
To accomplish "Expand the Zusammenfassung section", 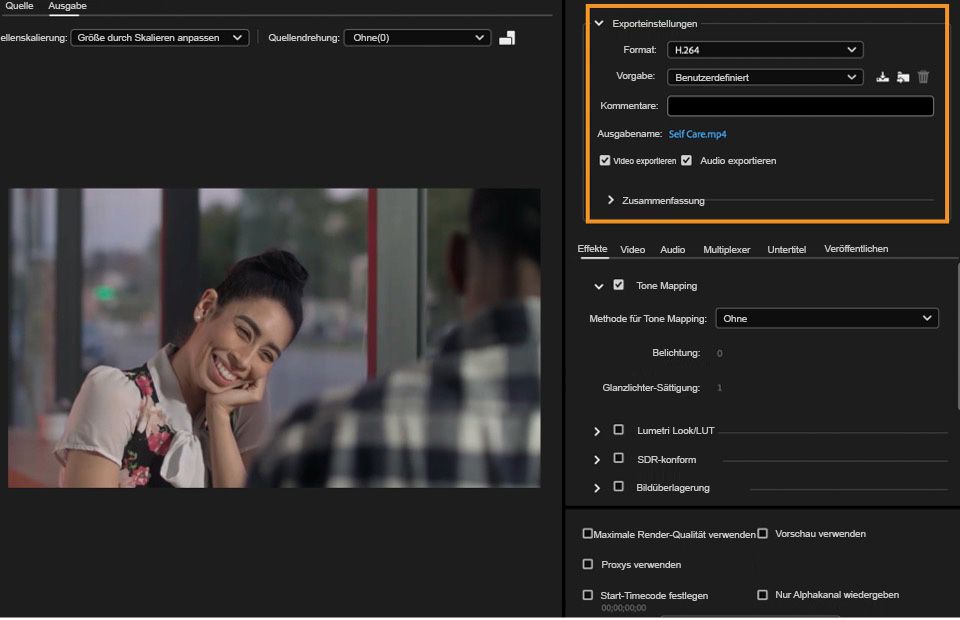I will (611, 200).
